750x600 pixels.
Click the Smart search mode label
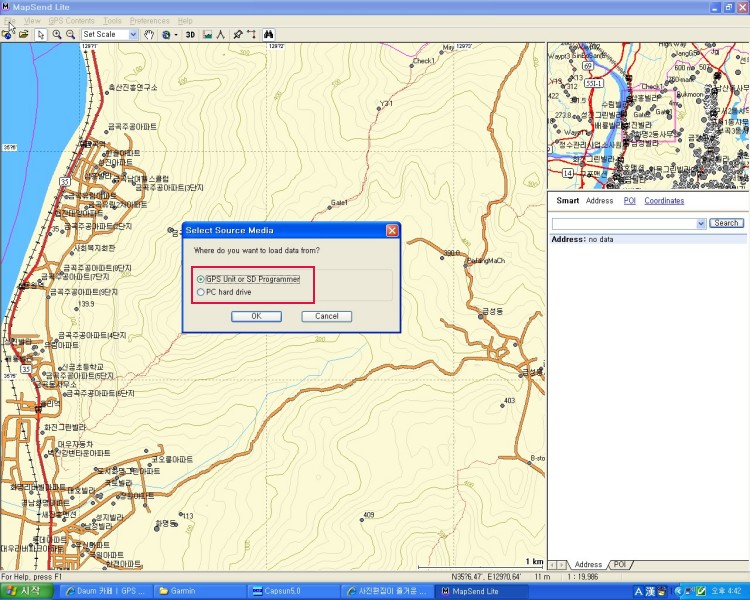click(x=568, y=200)
